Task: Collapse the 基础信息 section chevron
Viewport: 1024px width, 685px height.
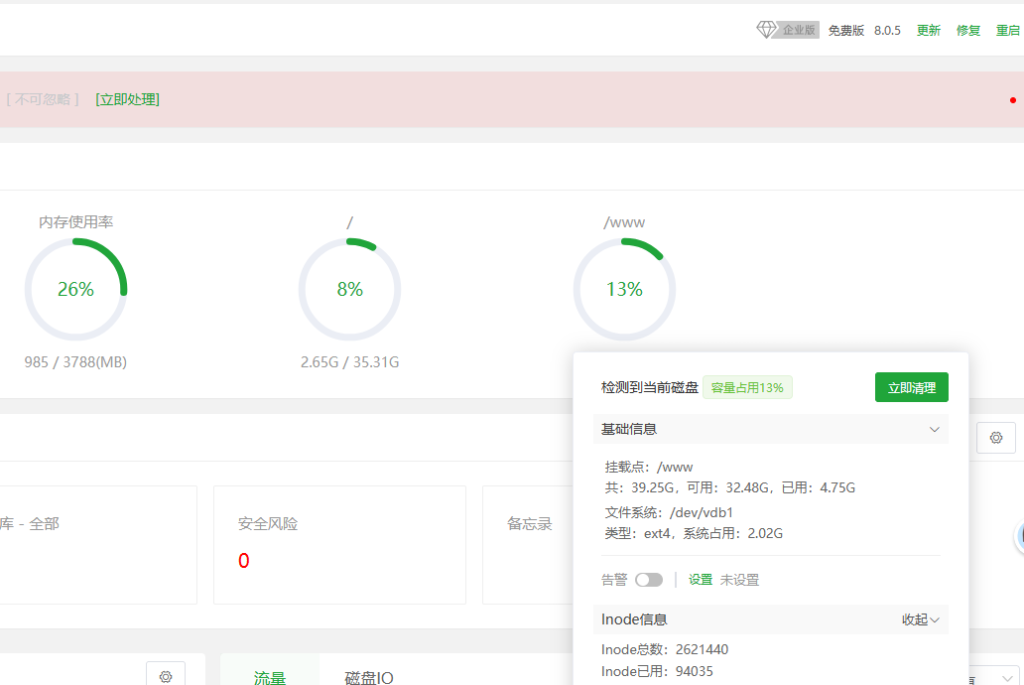Action: (935, 430)
